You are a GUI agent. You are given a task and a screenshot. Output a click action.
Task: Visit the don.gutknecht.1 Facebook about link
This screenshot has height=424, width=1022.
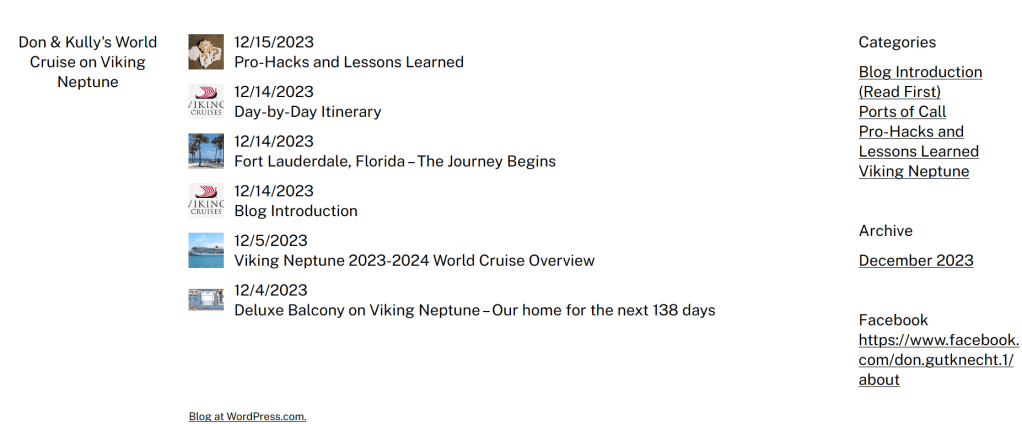pos(938,359)
